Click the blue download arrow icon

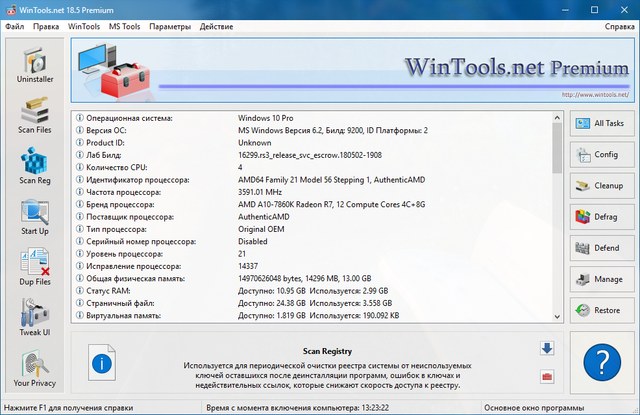[547, 348]
